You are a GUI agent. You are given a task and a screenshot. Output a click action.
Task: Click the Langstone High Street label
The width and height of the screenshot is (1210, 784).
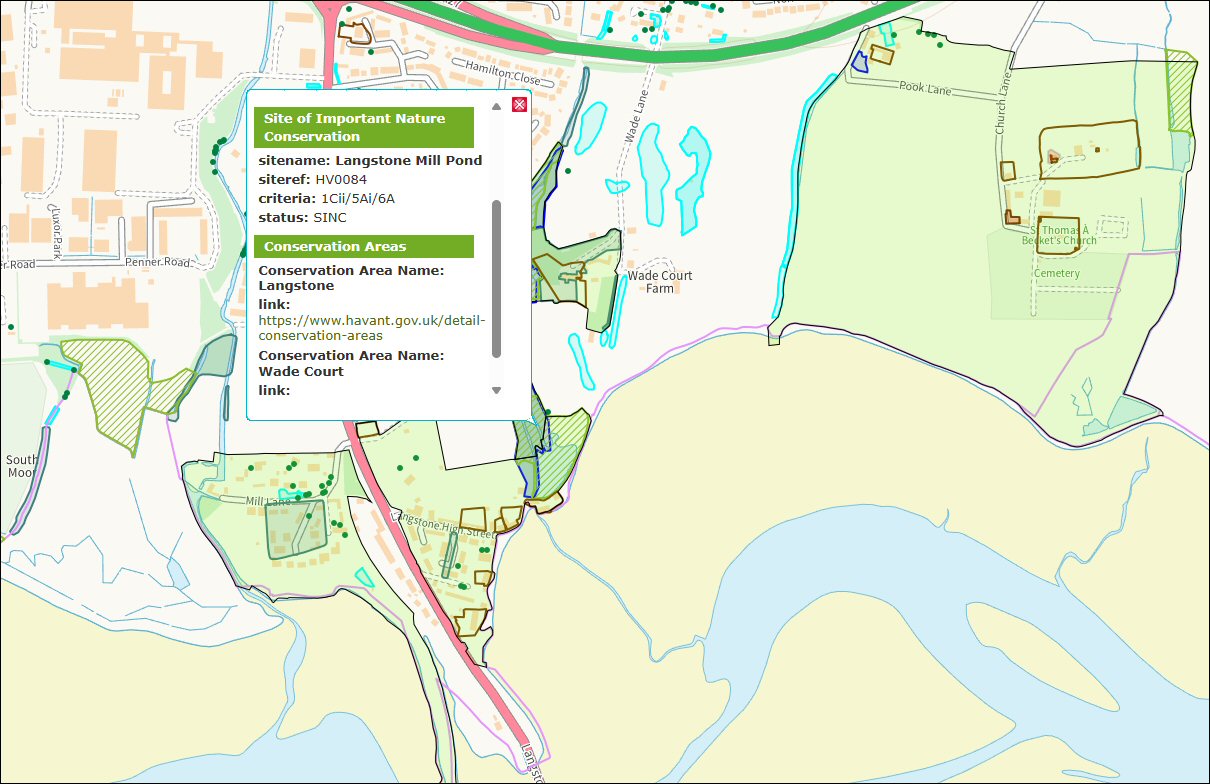446,526
